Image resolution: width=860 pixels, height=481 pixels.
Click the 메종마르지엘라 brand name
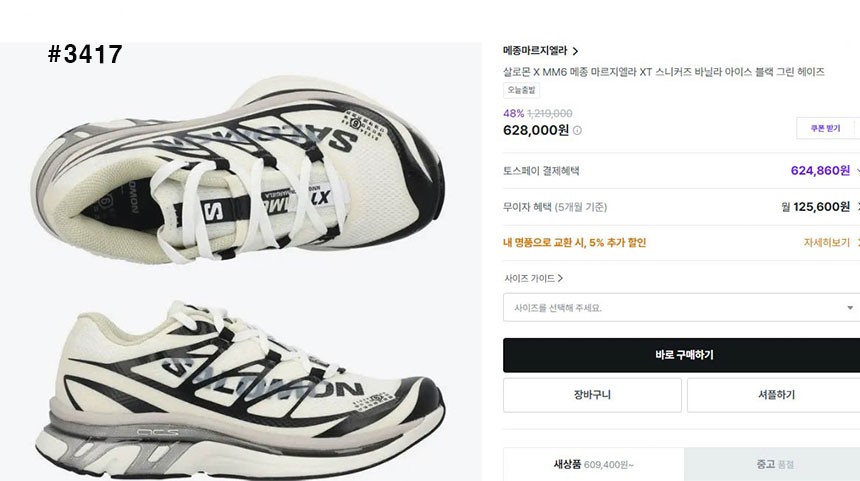(x=535, y=51)
